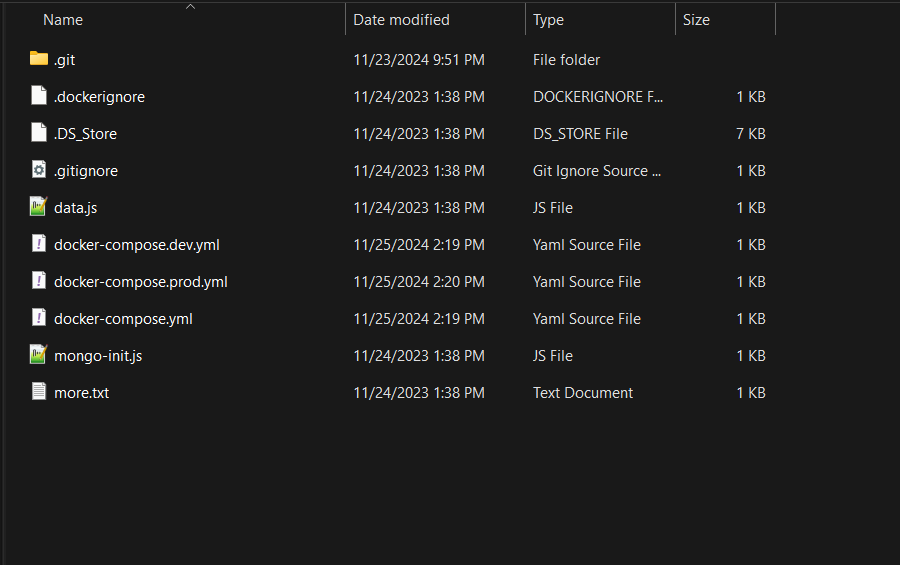Select the docker-compose.yml file name
The height and width of the screenshot is (565, 900).
click(x=123, y=319)
